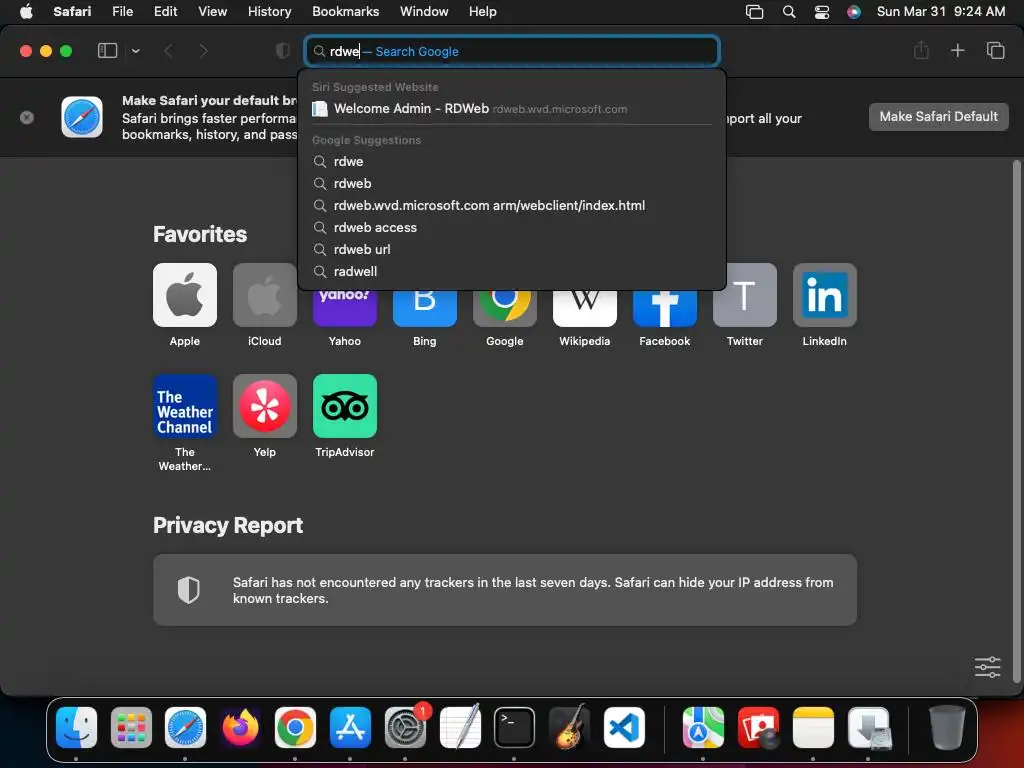
Task: Select 'radwell' suggestion
Action: tap(512, 271)
